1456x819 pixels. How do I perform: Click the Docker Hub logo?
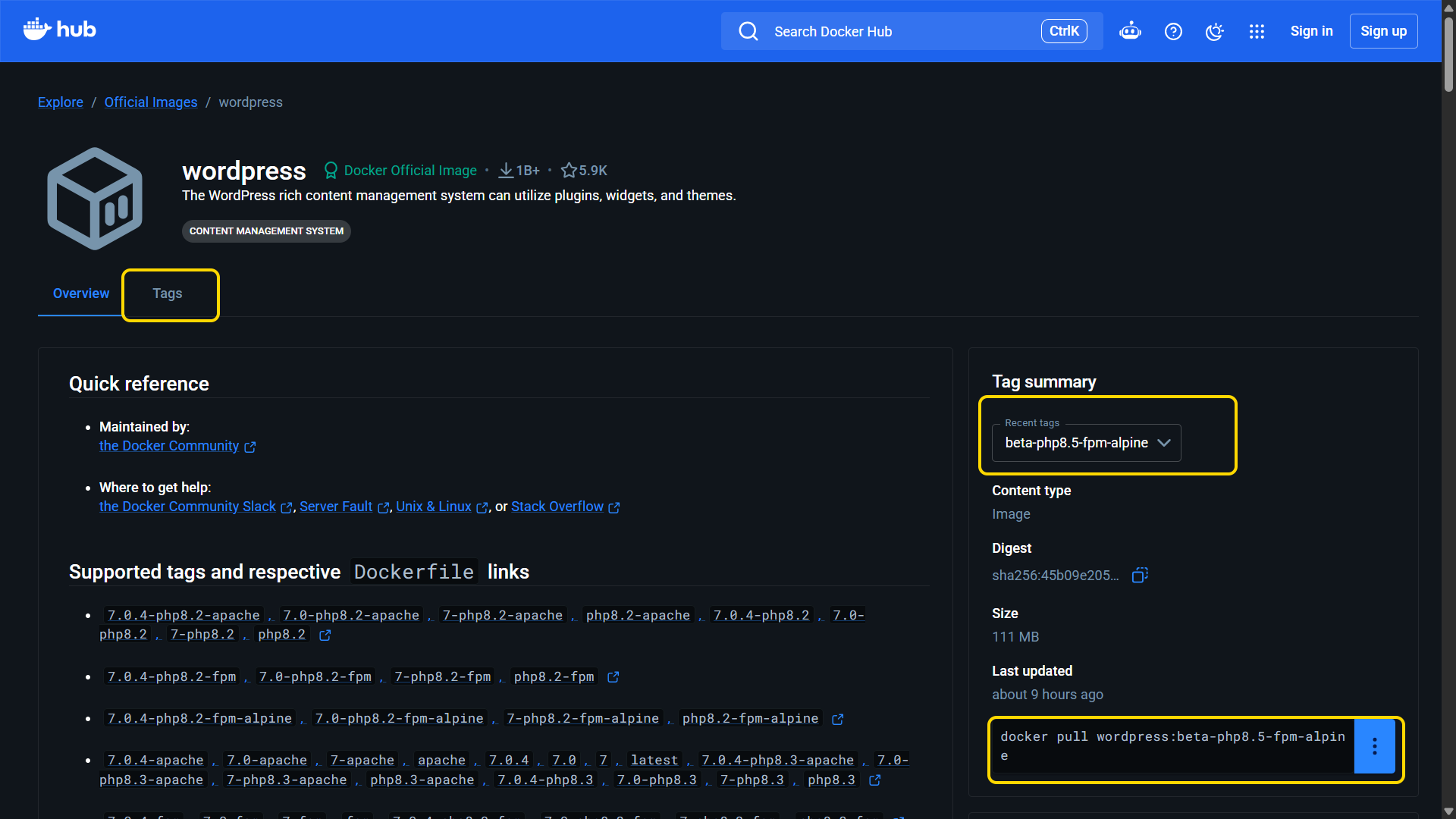[60, 30]
